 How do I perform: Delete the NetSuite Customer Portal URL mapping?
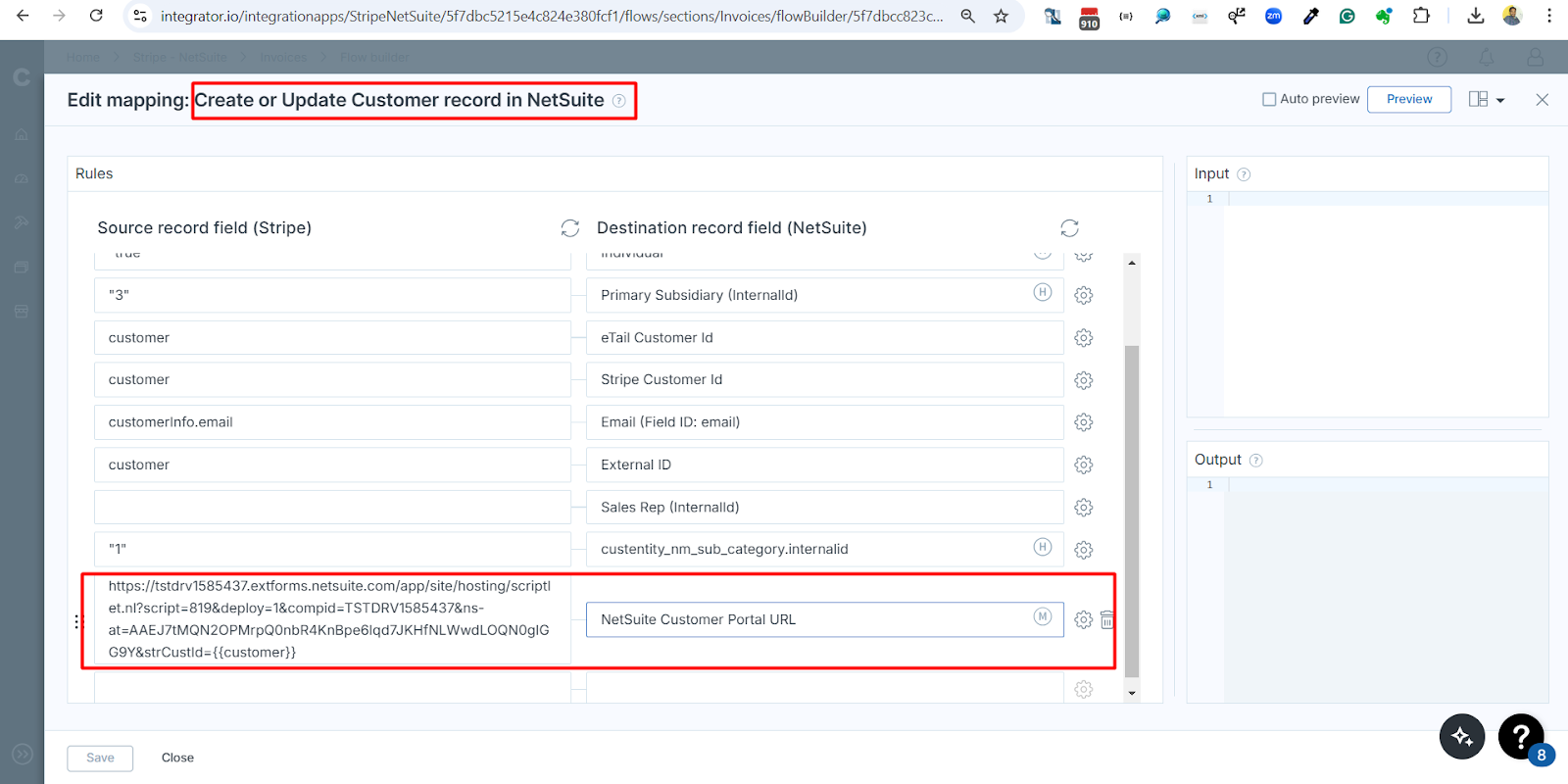tap(1107, 620)
